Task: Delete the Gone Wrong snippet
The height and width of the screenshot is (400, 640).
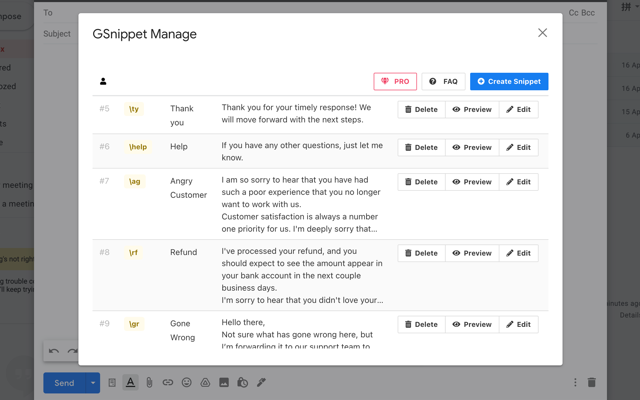Action: 421,324
